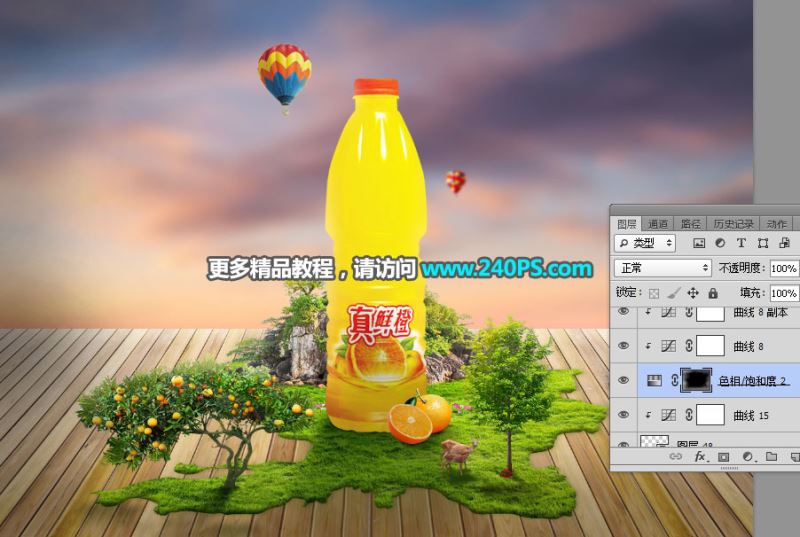Viewport: 800px width, 537px height.
Task: Select layer name 曲线 8
Action: tap(748, 347)
